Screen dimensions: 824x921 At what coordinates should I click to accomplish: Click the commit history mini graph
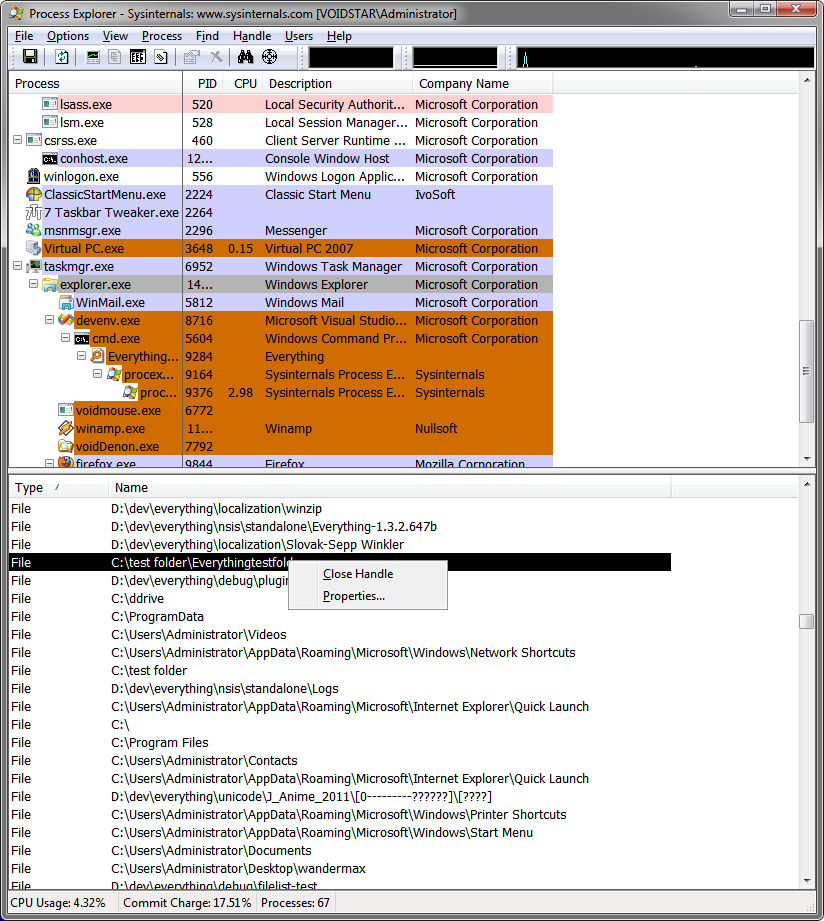[455, 58]
